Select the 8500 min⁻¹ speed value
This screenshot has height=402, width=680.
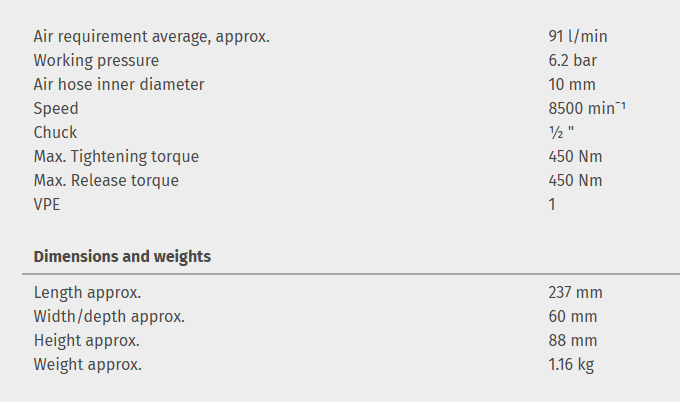tap(587, 109)
